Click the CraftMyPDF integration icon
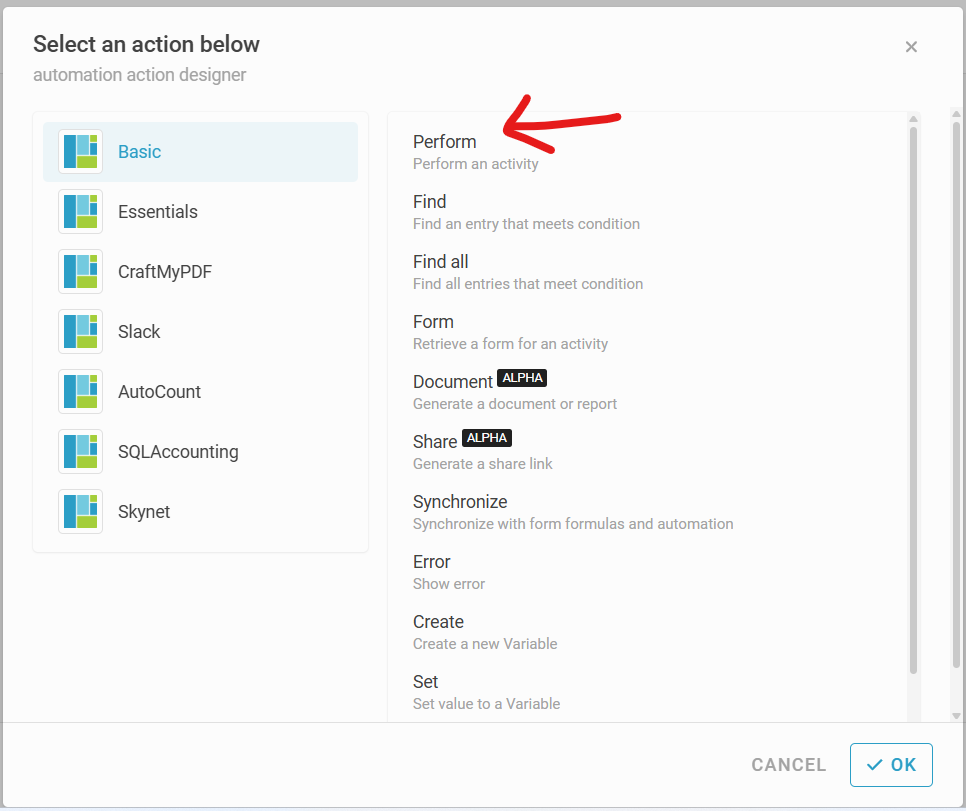The image size is (966, 811). click(x=80, y=272)
